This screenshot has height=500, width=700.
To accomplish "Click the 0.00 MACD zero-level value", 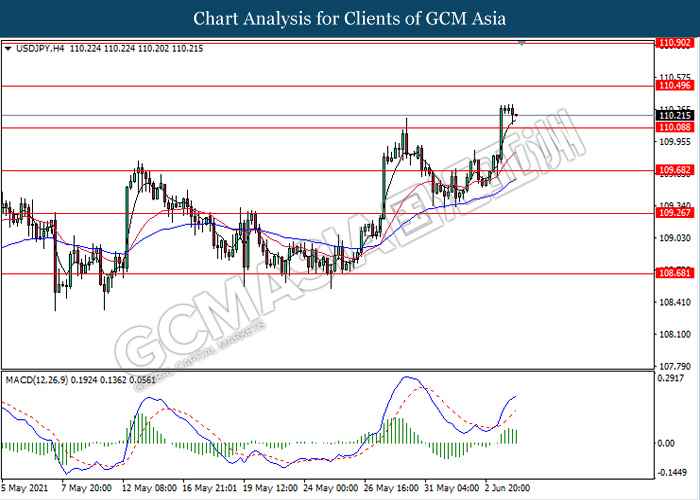I will [667, 443].
